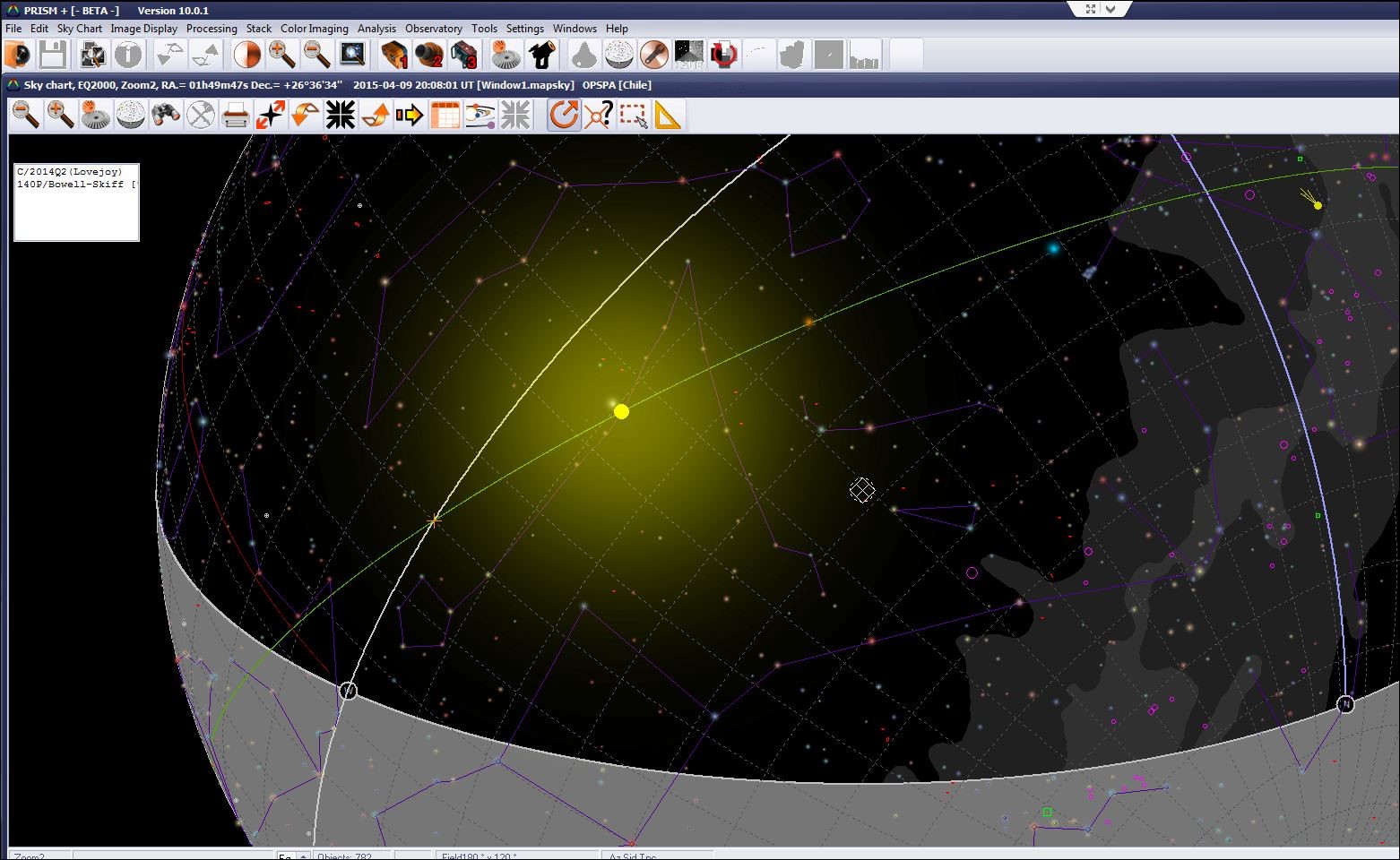Image resolution: width=1400 pixels, height=860 pixels.
Task: Click the fullscreen arrows icon at top
Action: tap(1091, 9)
